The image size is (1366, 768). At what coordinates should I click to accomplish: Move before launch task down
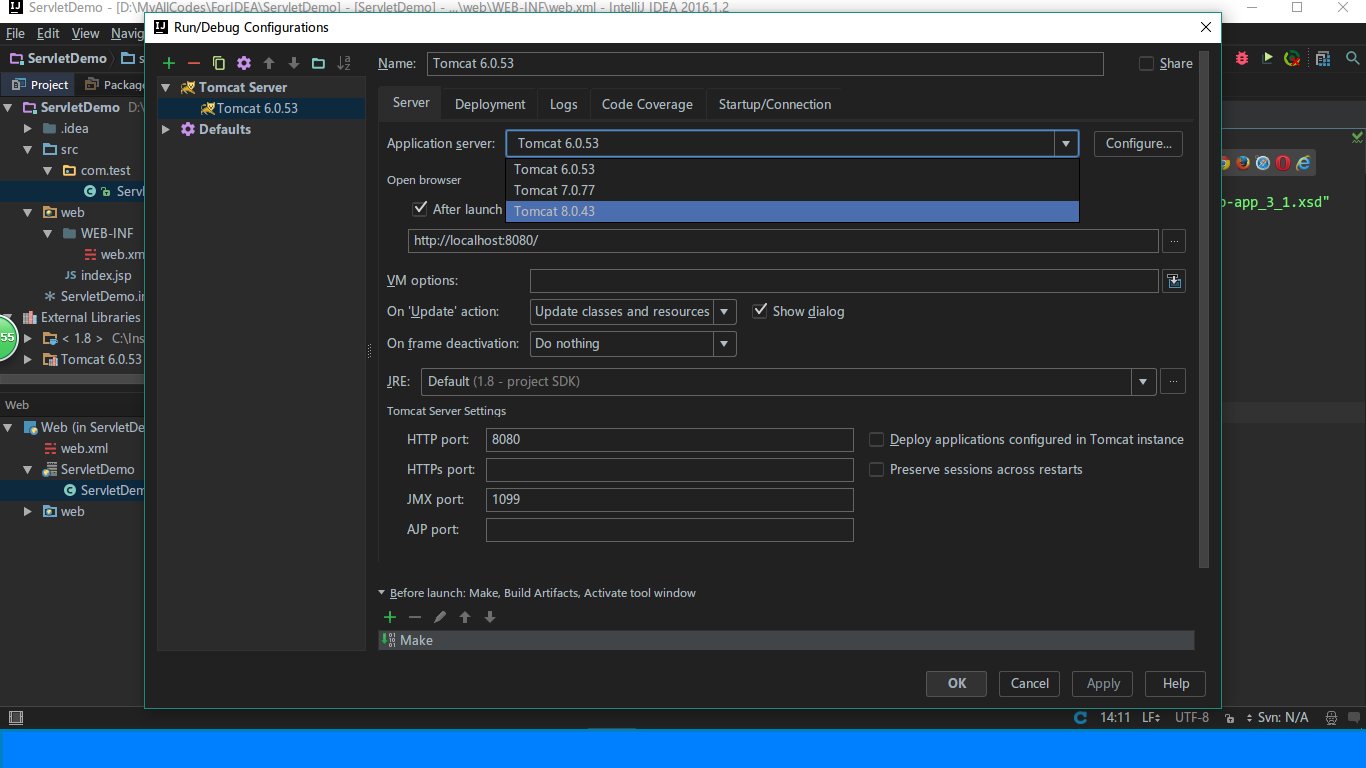[x=490, y=617]
